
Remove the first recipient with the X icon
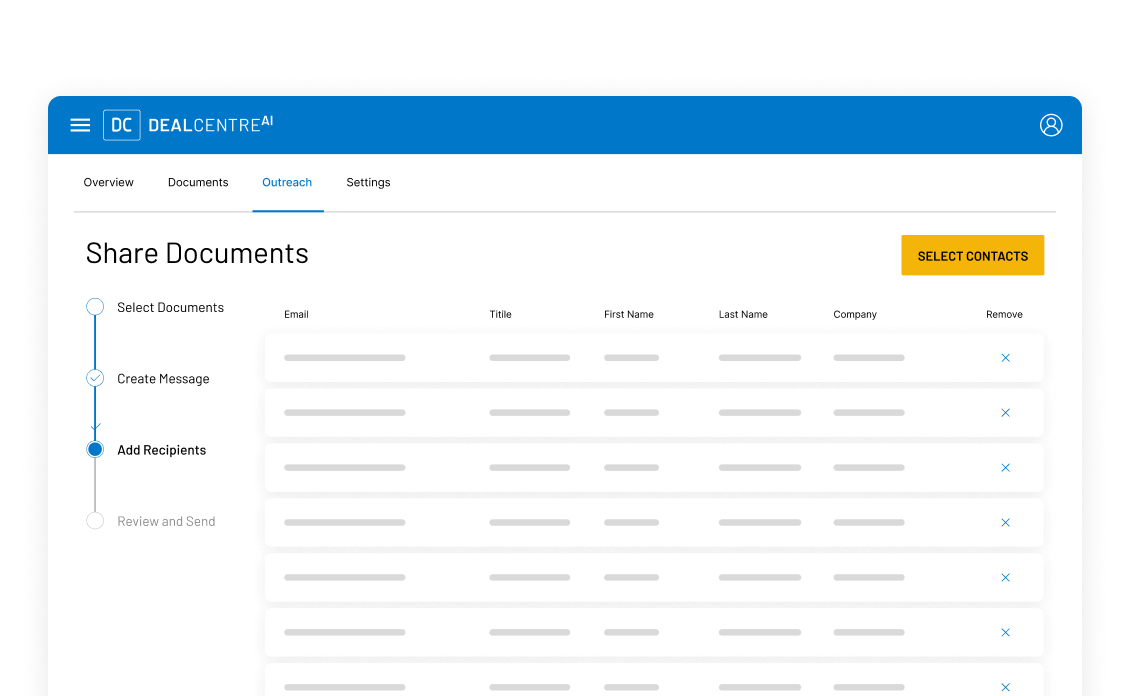(1004, 357)
